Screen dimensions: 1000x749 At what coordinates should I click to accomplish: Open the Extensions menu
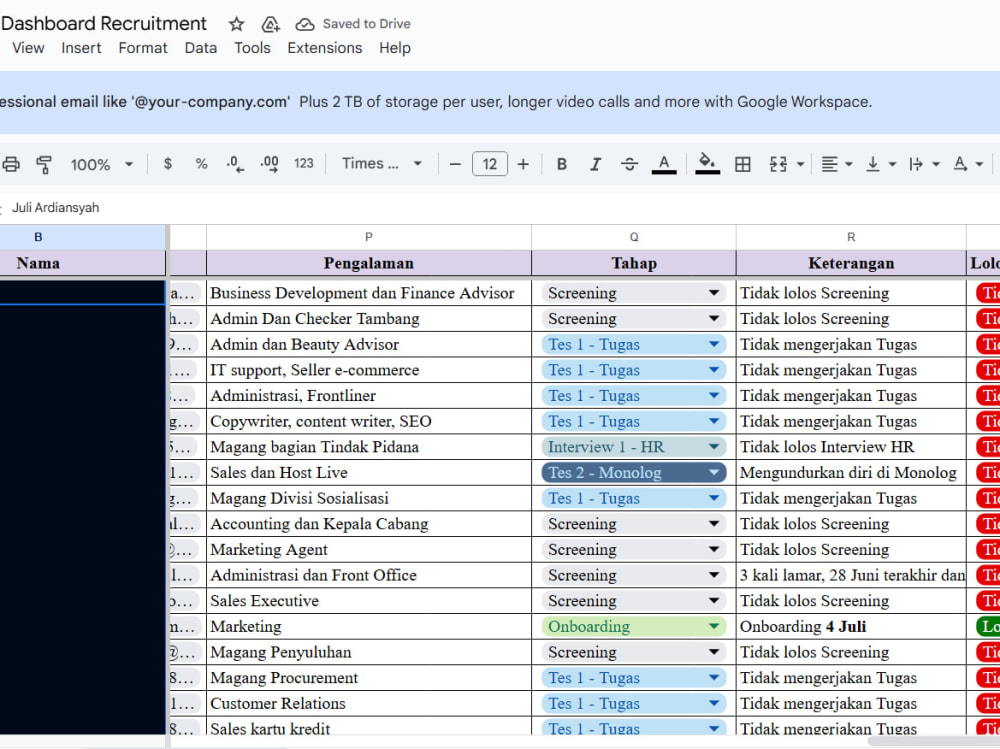325,48
